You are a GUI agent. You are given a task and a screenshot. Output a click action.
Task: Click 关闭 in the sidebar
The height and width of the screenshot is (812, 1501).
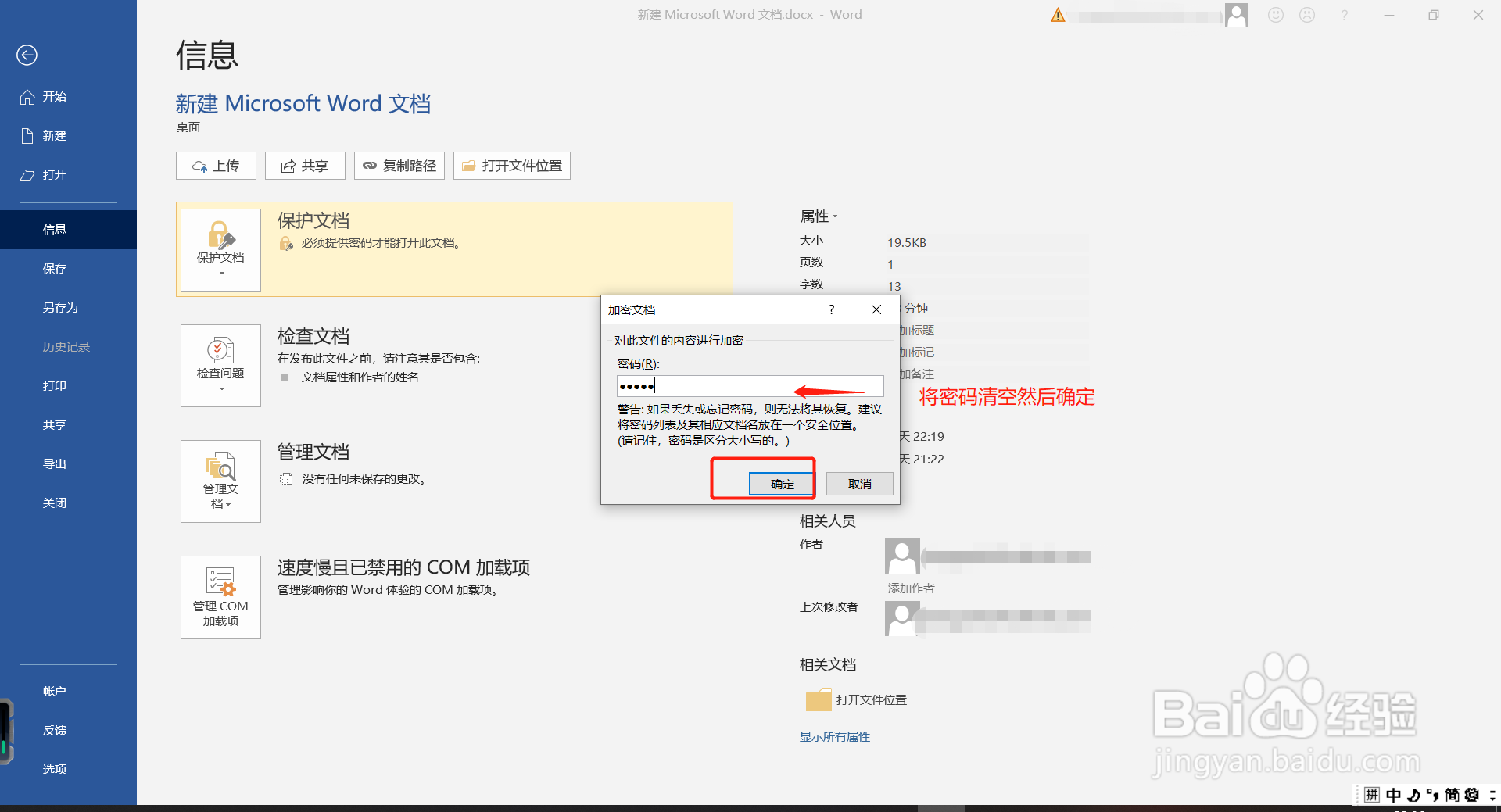coord(68,503)
